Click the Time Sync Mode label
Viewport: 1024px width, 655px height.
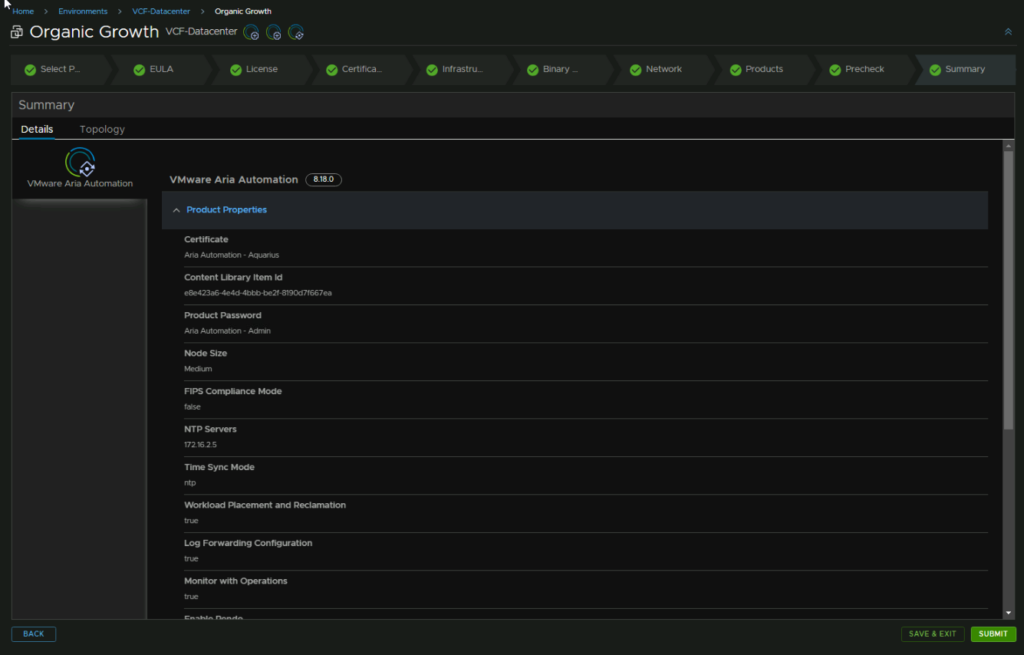(x=219, y=467)
